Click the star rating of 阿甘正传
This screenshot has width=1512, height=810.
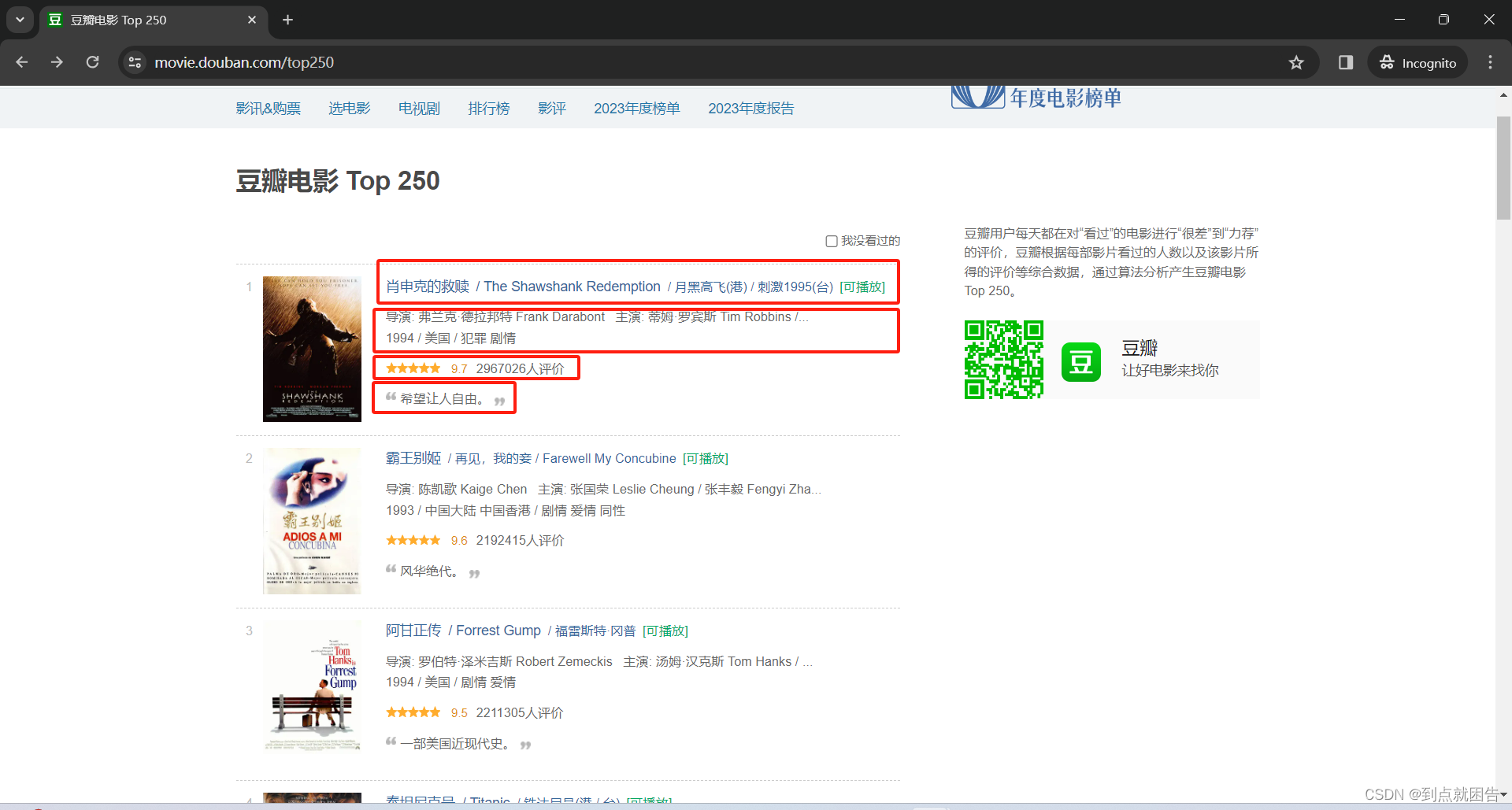413,712
